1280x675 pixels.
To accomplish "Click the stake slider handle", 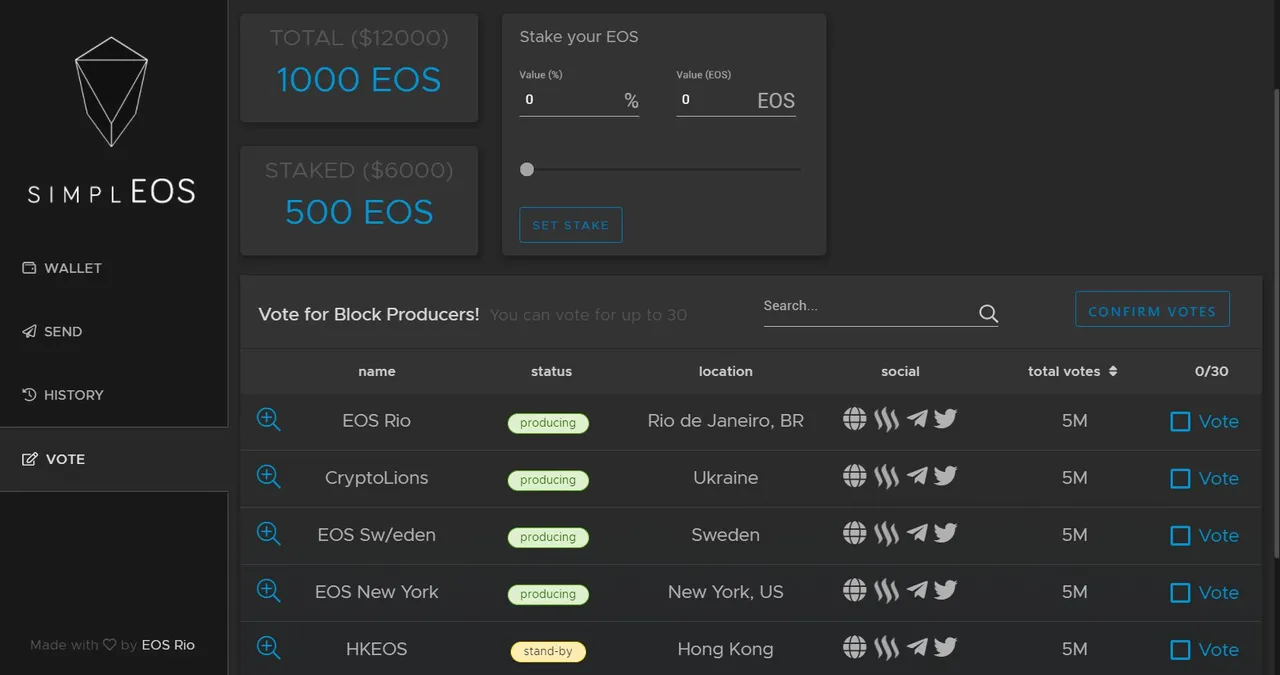I will click(527, 169).
